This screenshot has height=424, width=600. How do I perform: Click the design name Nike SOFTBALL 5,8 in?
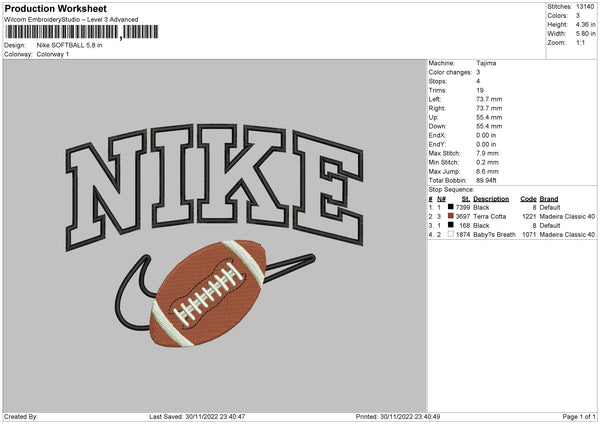pos(69,45)
